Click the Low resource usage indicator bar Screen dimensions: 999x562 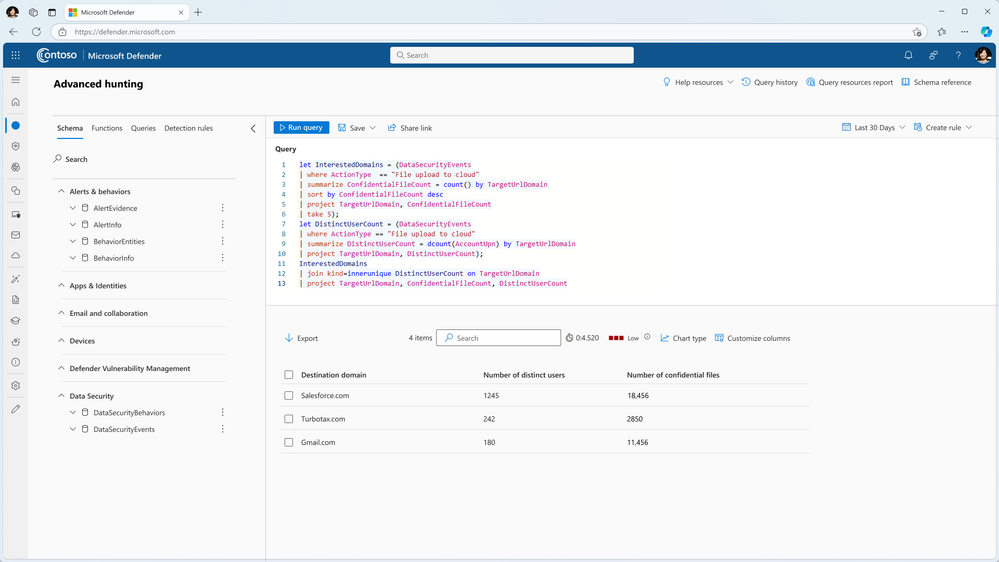click(x=615, y=338)
